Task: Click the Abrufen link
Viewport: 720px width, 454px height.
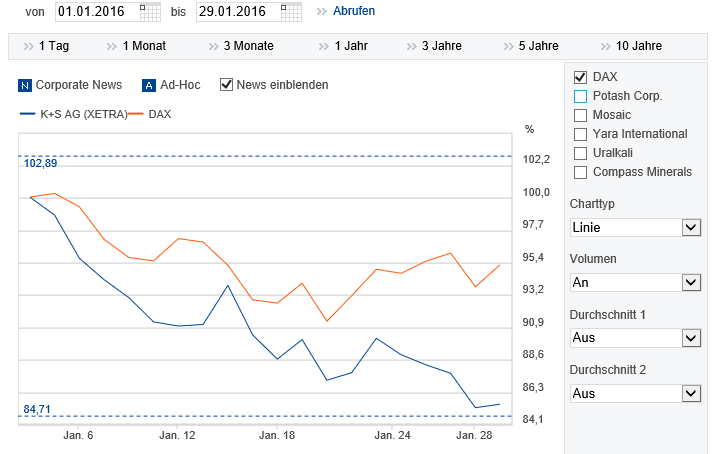Action: click(354, 12)
